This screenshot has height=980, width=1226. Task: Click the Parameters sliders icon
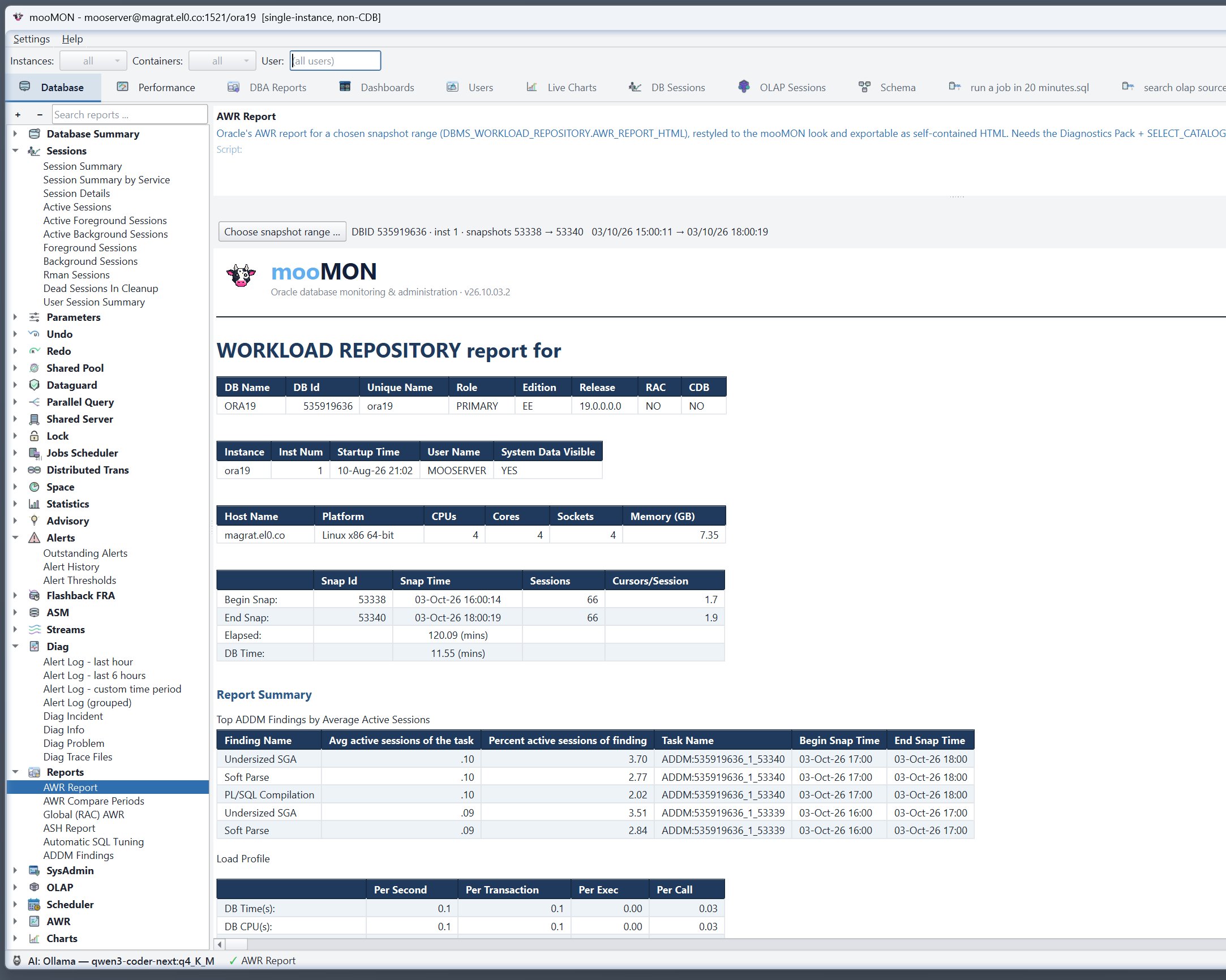pos(34,317)
